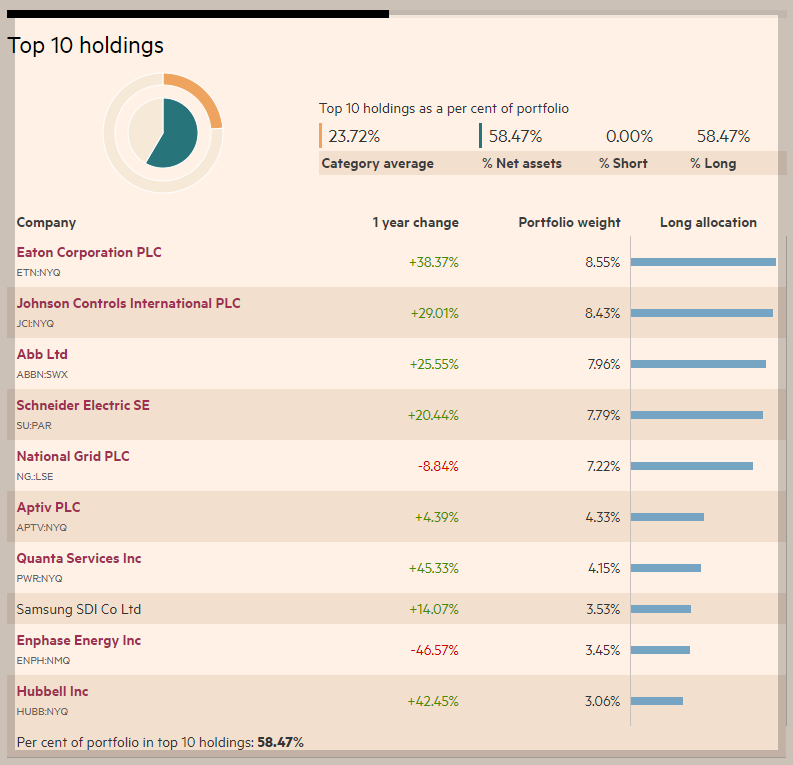Screen dimensions: 793x765
Task: Click the ABBN:SWX ticker symbol
Action: [42, 375]
